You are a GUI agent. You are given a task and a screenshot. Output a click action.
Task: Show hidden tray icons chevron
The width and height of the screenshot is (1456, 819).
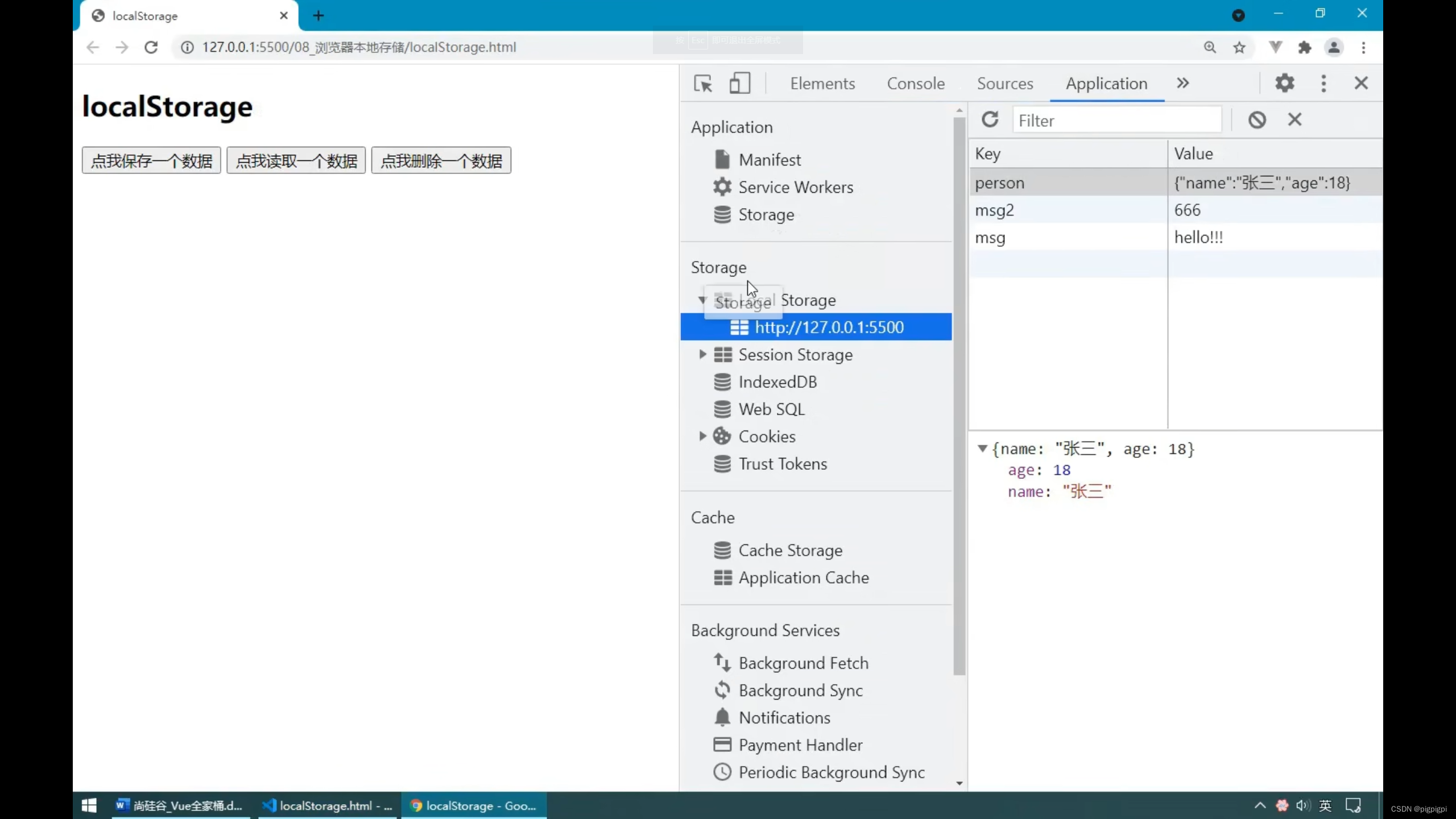click(1260, 805)
